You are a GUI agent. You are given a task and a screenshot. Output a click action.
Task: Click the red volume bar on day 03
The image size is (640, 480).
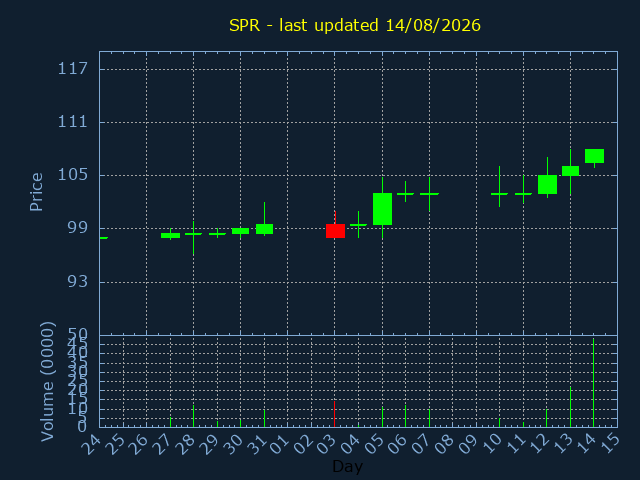tap(335, 414)
